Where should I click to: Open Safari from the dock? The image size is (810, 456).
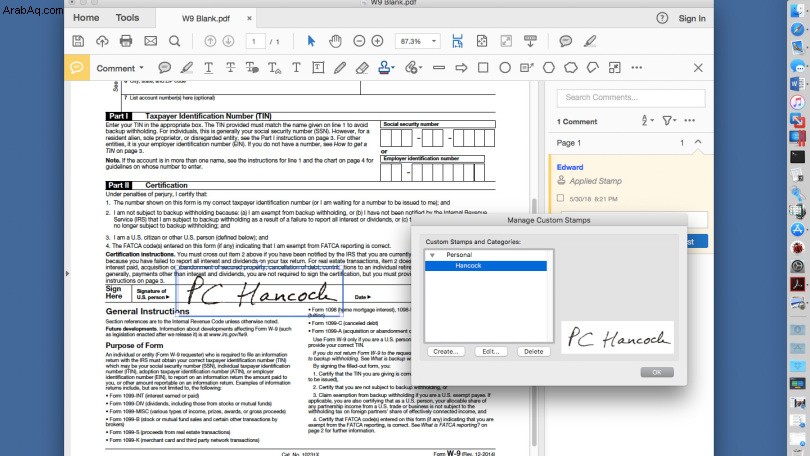[x=798, y=29]
